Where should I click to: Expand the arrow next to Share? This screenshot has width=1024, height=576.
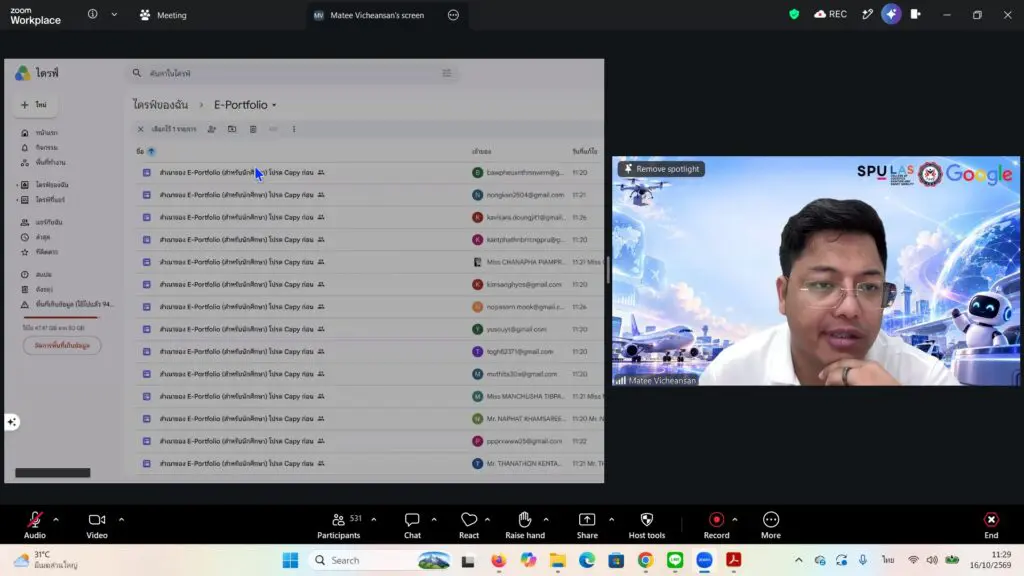pyautogui.click(x=611, y=520)
